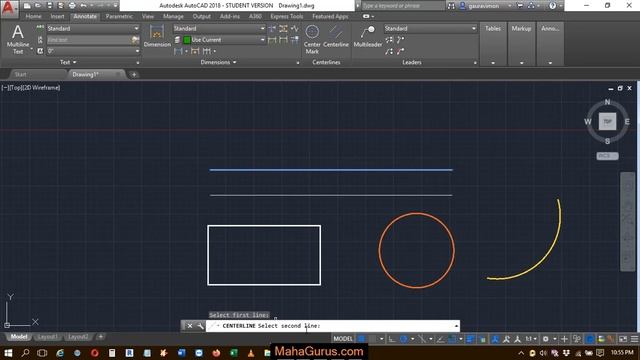Toggle Clean Screen icon in status bar
640x360 pixels.
click(x=623, y=339)
